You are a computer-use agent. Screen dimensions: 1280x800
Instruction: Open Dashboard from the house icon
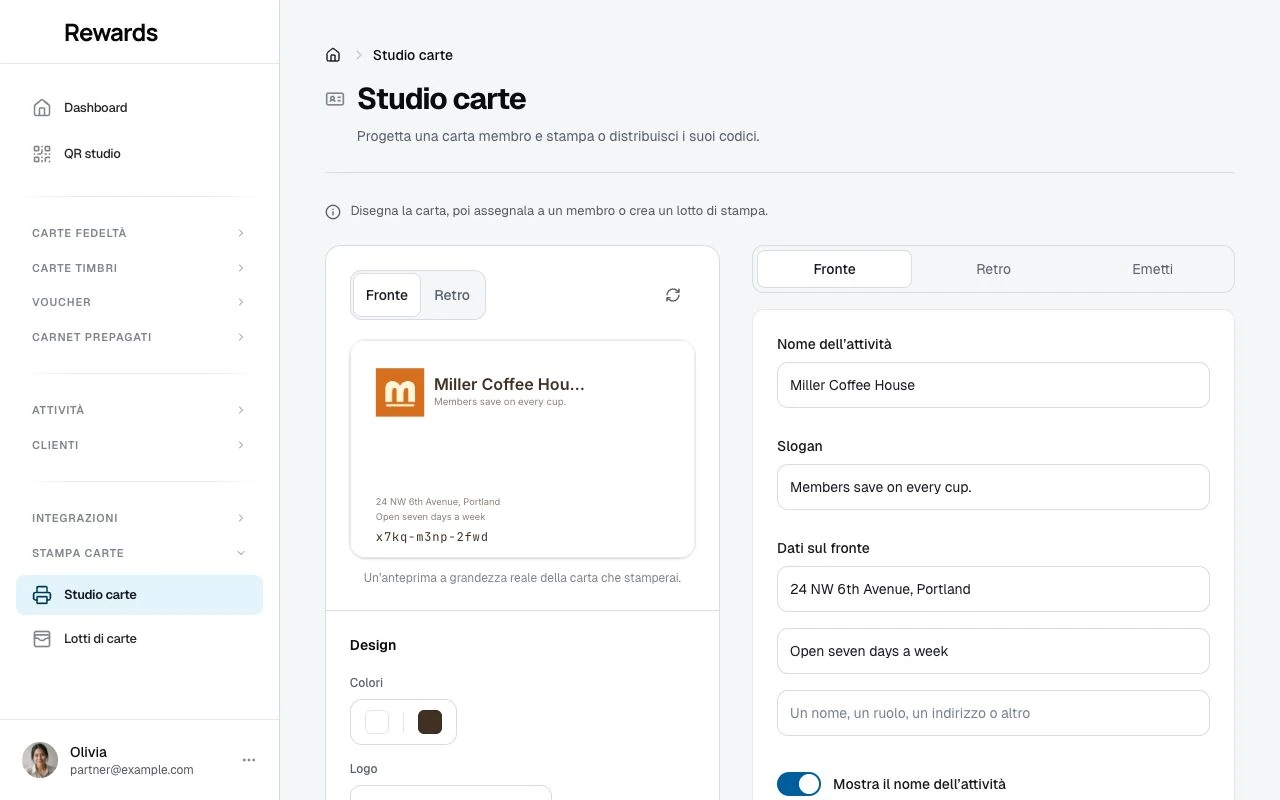pyautogui.click(x=42, y=107)
